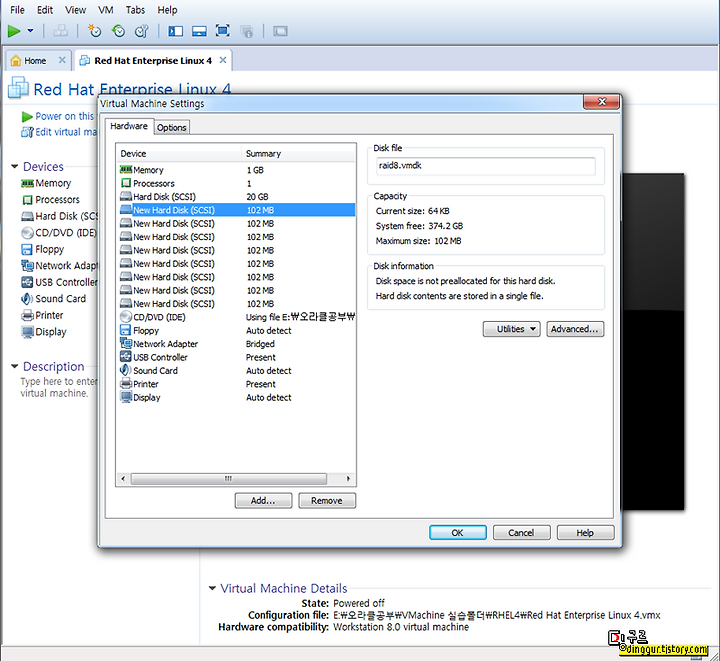
Task: Open the Utilities dropdown button
Action: click(x=512, y=329)
